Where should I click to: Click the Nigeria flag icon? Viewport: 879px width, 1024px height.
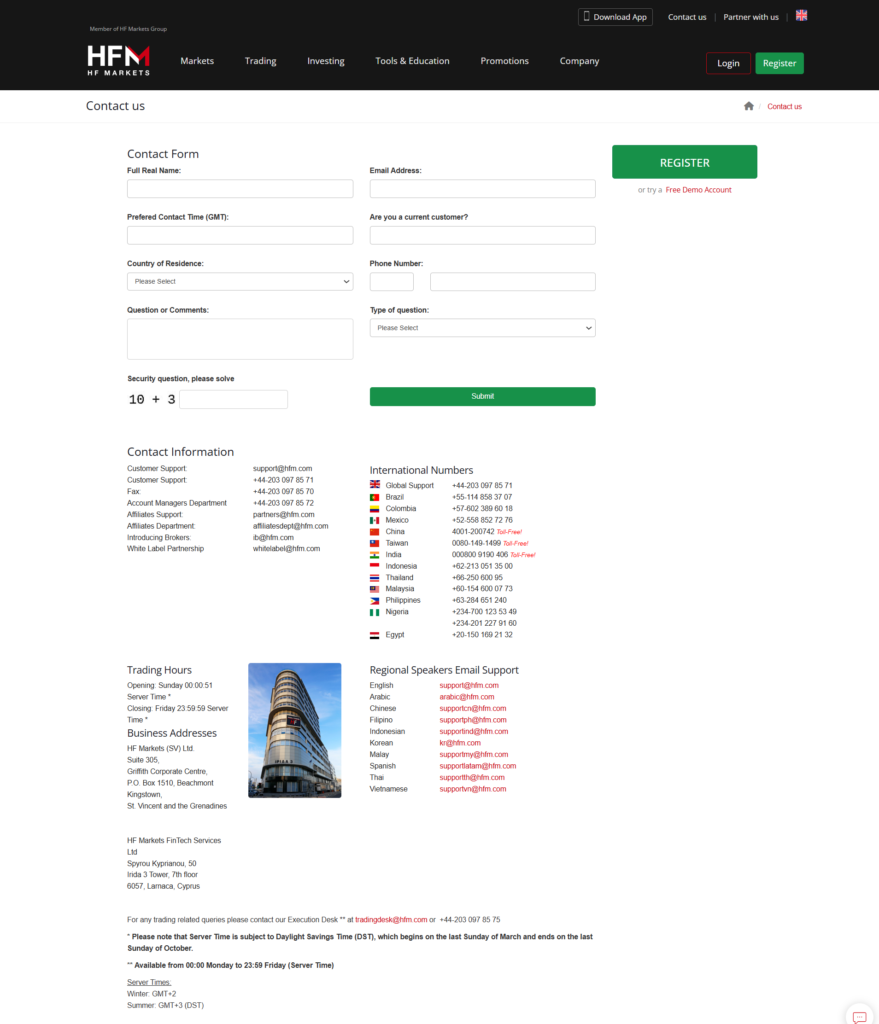pyautogui.click(x=375, y=612)
